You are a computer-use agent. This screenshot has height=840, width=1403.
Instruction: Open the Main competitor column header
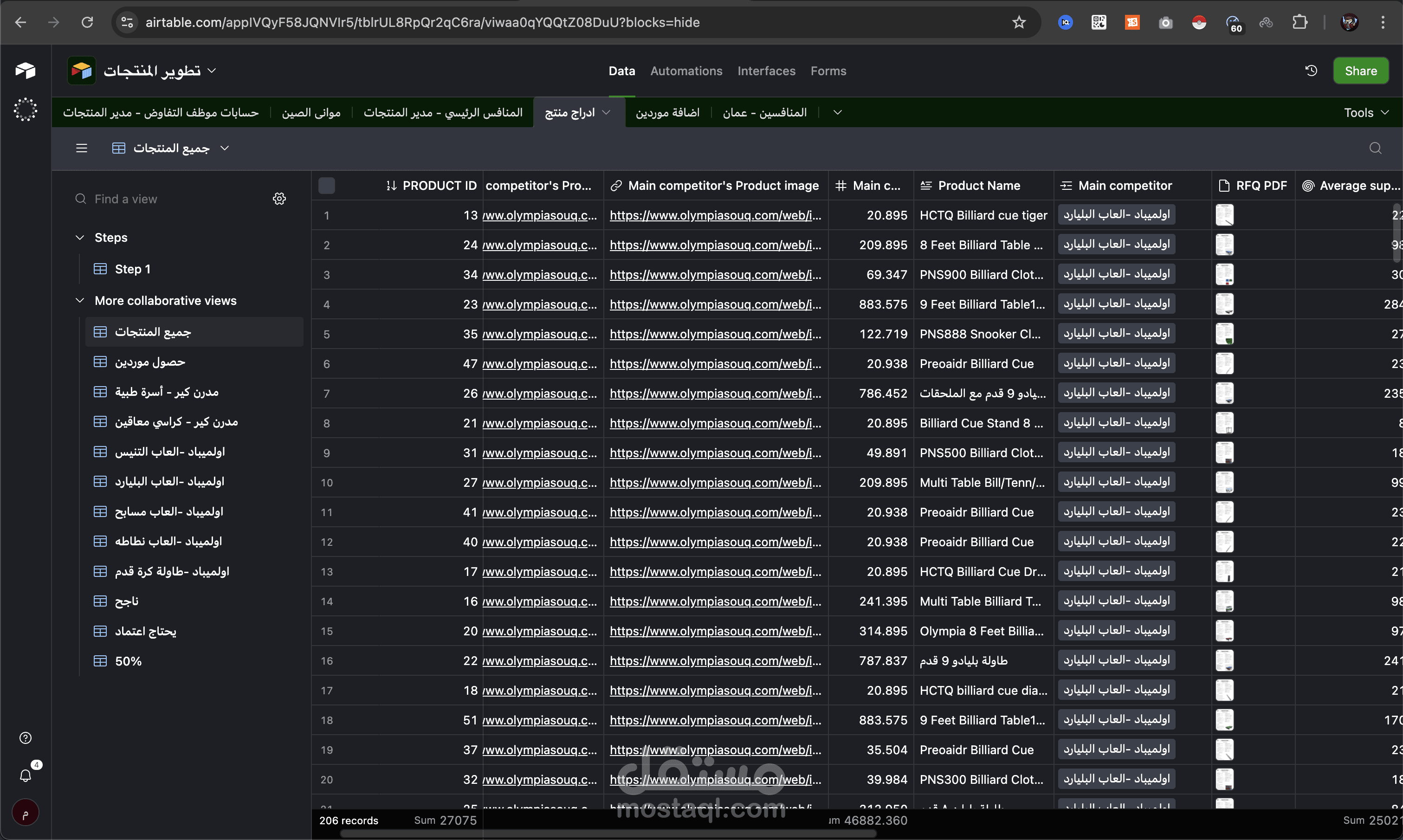click(1132, 186)
